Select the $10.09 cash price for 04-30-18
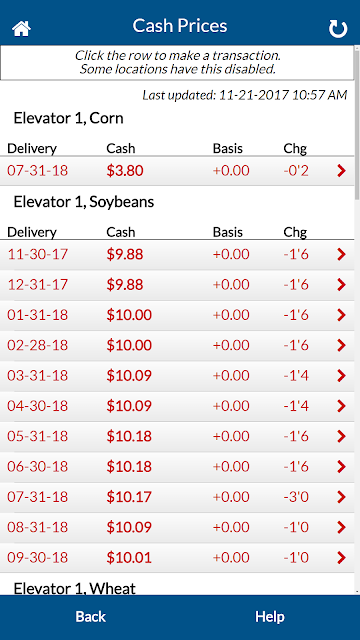The height and width of the screenshot is (640, 360). point(129,406)
